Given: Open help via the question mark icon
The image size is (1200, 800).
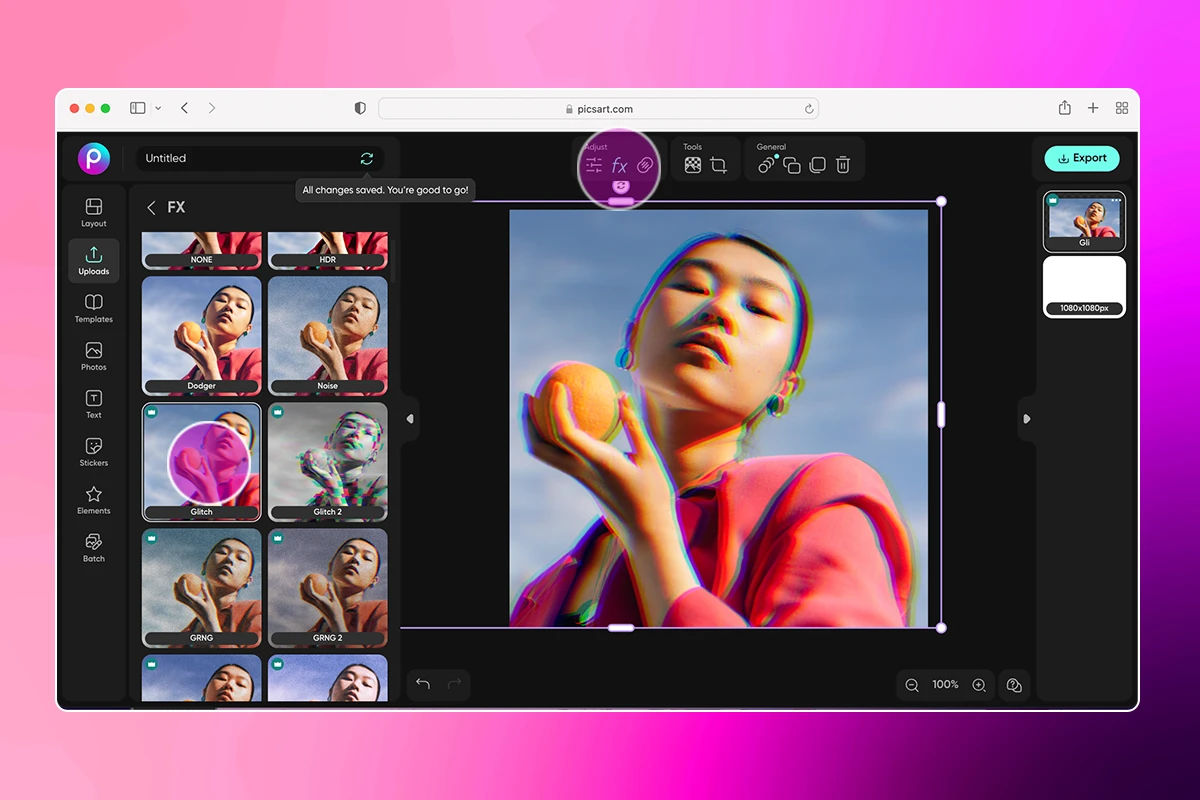Looking at the screenshot, I should [x=1014, y=685].
